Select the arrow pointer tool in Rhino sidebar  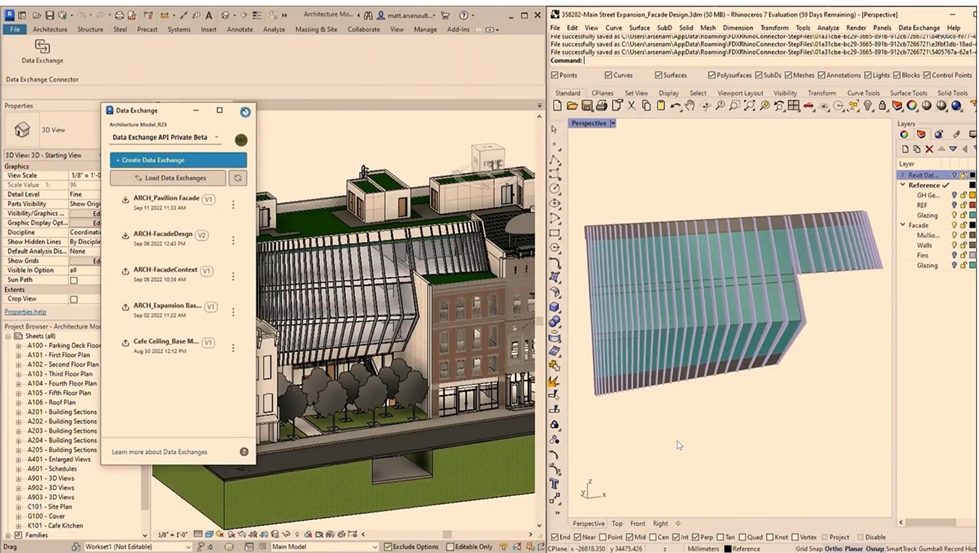pos(554,129)
